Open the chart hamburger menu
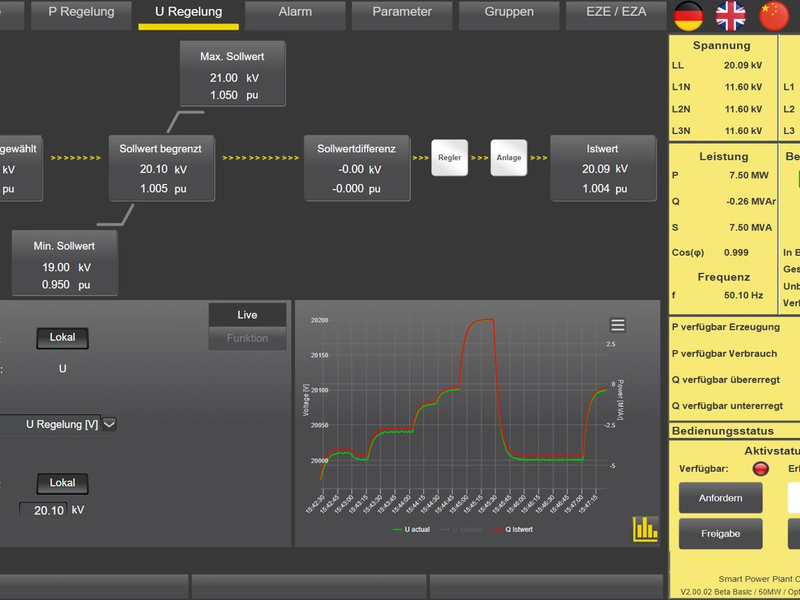 pyautogui.click(x=618, y=325)
